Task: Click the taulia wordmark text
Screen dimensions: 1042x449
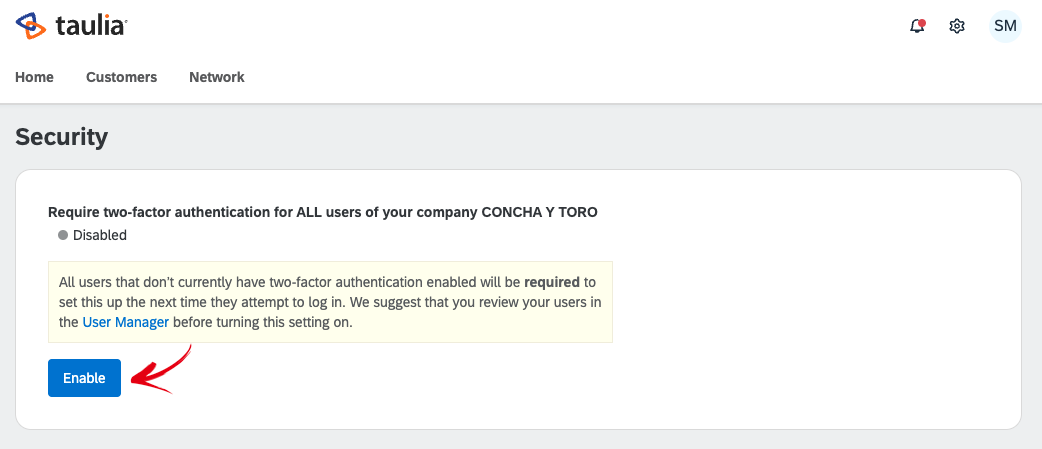Action: [x=91, y=27]
